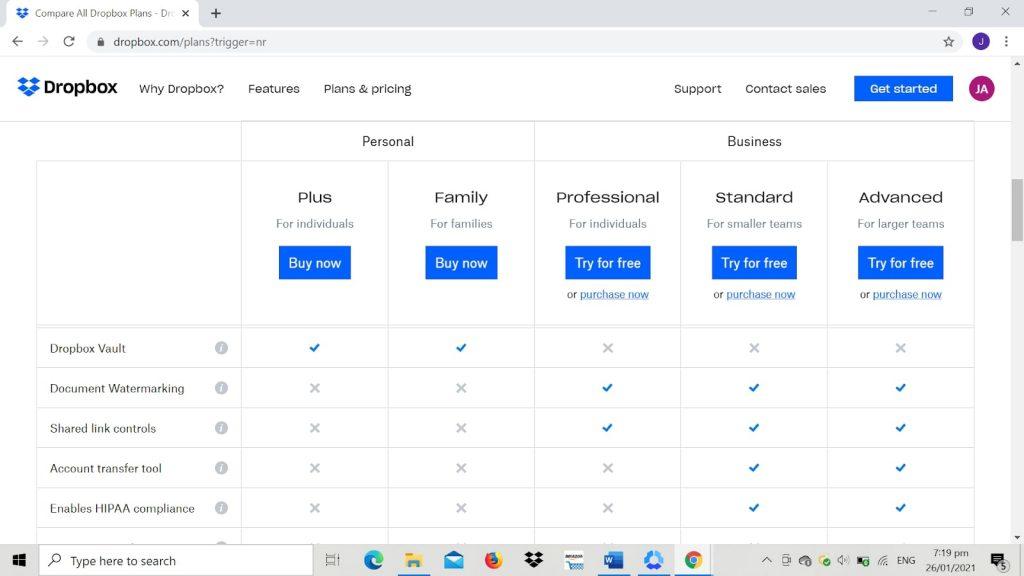Try the Advanced plan for free
Image resolution: width=1024 pixels, height=576 pixels.
(901, 263)
